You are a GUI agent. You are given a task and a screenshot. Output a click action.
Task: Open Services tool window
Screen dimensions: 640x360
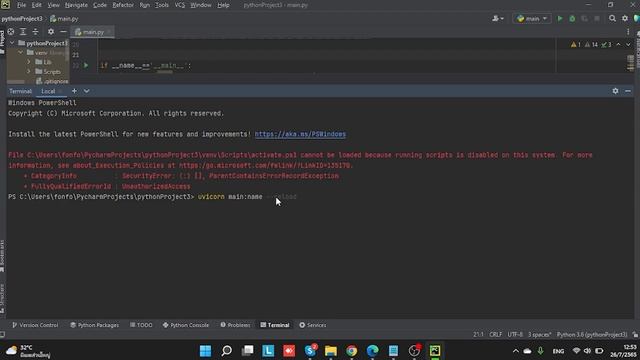tap(313, 325)
